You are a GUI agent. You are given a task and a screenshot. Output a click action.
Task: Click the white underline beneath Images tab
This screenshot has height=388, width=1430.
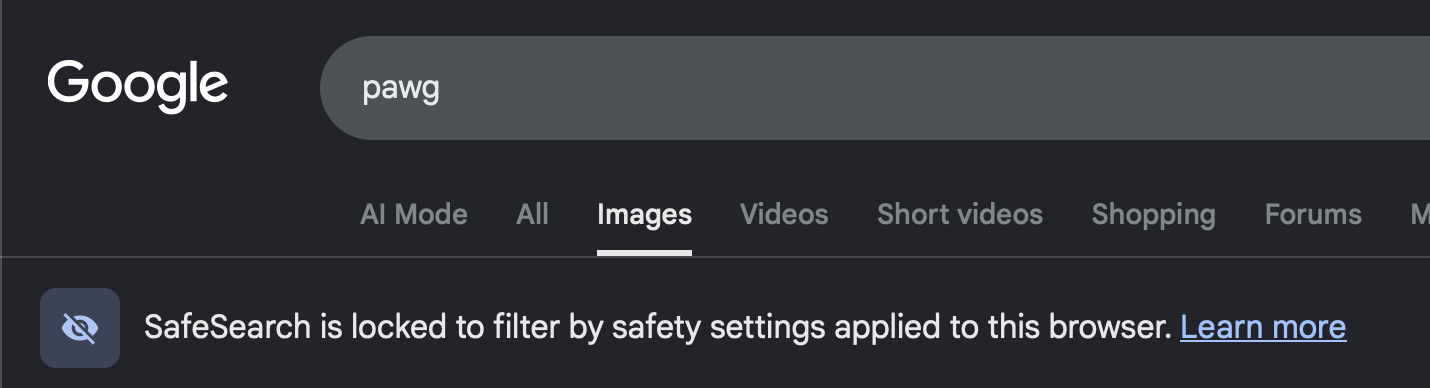pyautogui.click(x=644, y=252)
